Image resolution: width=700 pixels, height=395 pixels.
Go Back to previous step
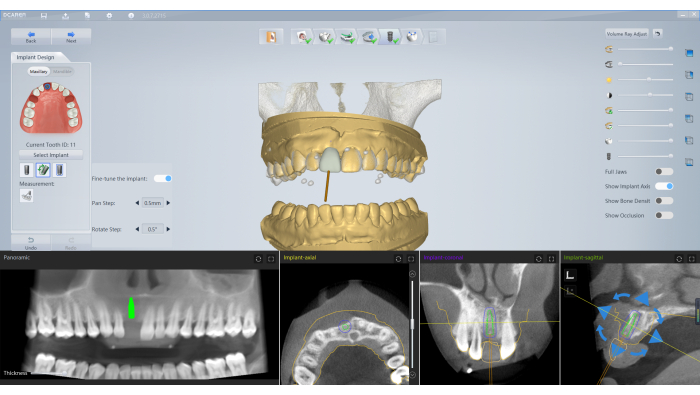(x=31, y=37)
